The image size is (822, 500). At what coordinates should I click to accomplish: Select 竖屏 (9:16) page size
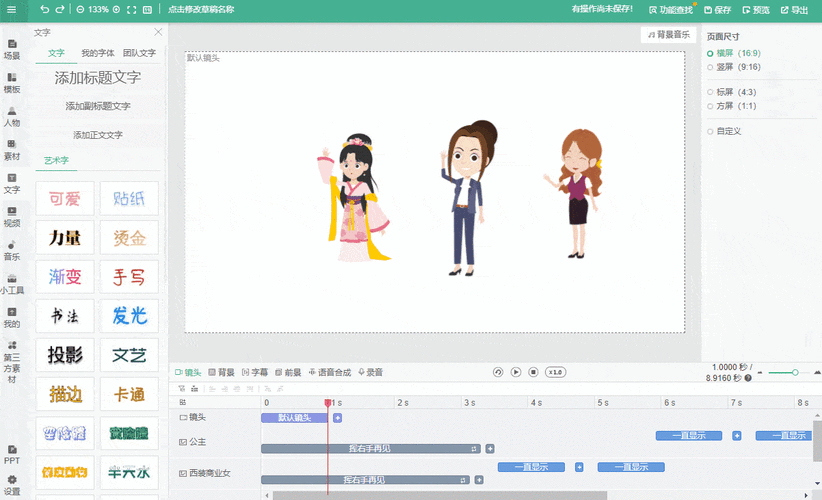point(734,67)
